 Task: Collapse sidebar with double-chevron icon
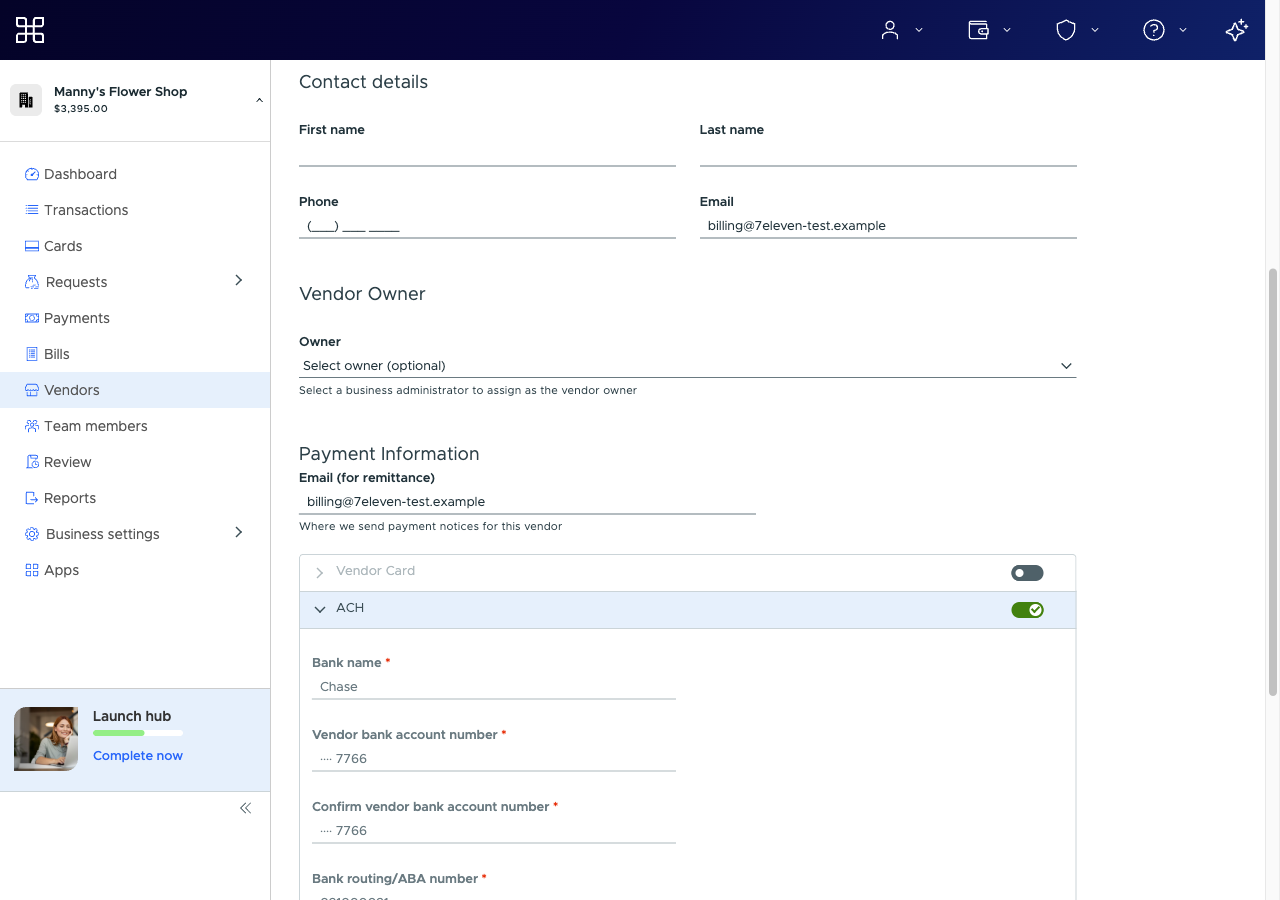pyautogui.click(x=245, y=808)
